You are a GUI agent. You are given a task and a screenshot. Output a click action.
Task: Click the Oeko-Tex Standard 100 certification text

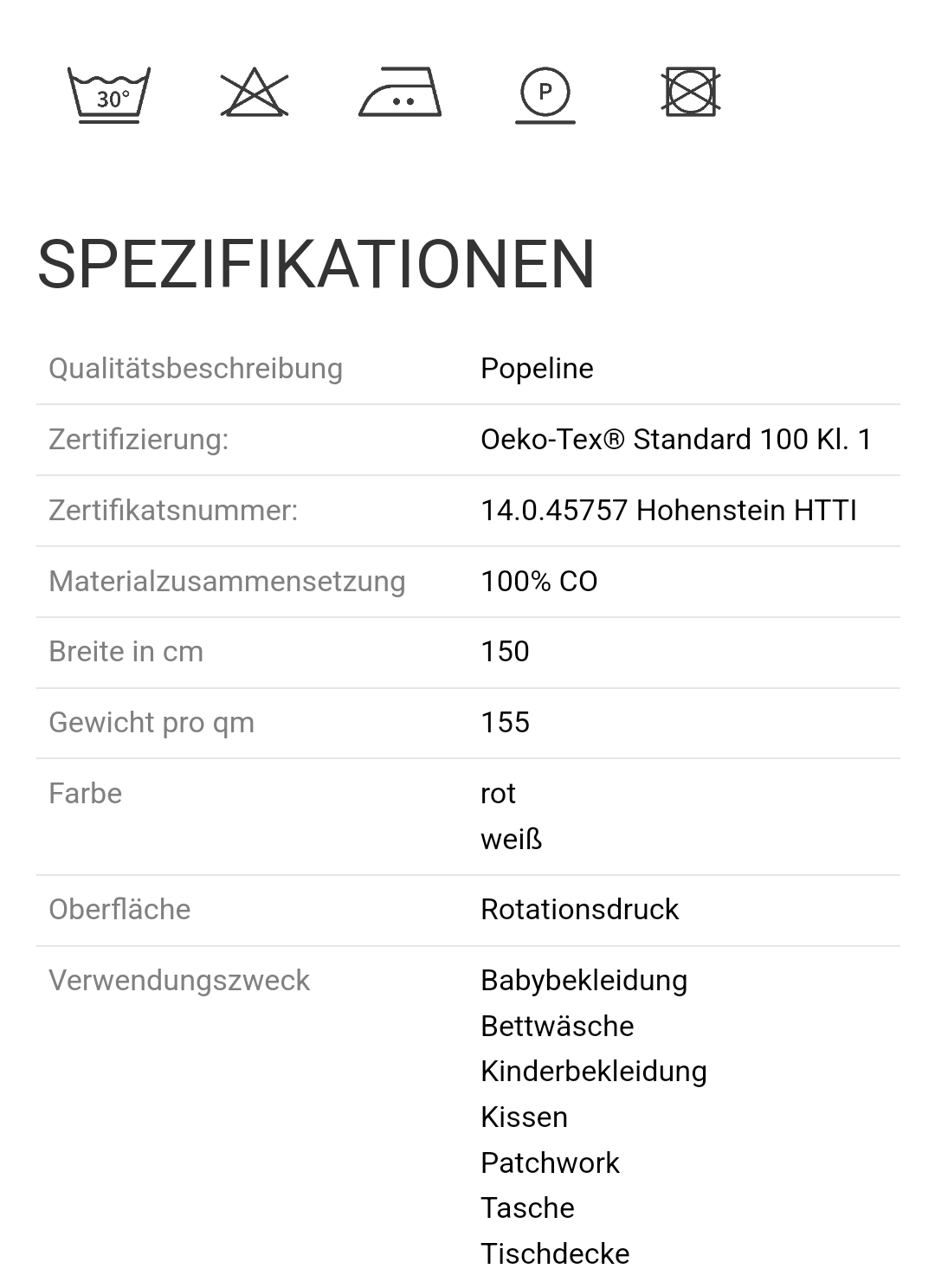point(675,440)
